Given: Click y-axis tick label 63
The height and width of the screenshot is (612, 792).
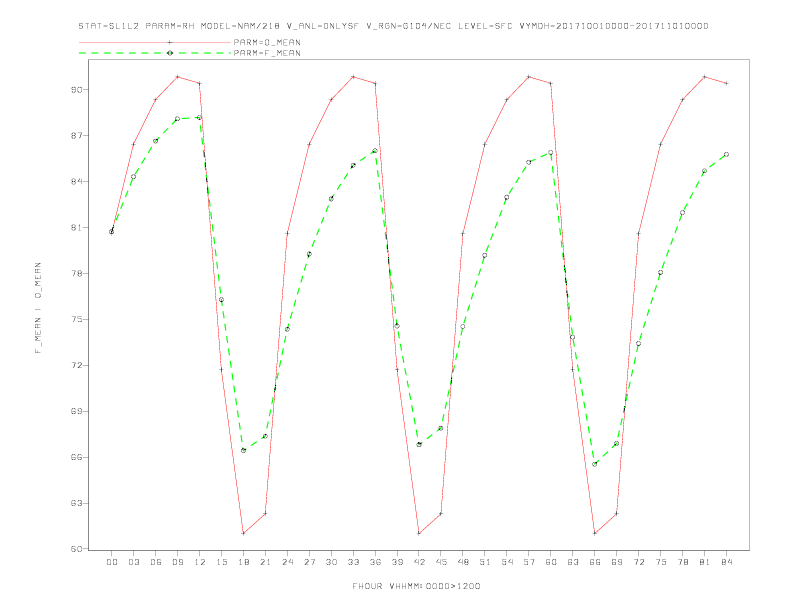Looking at the screenshot, I should [76, 503].
